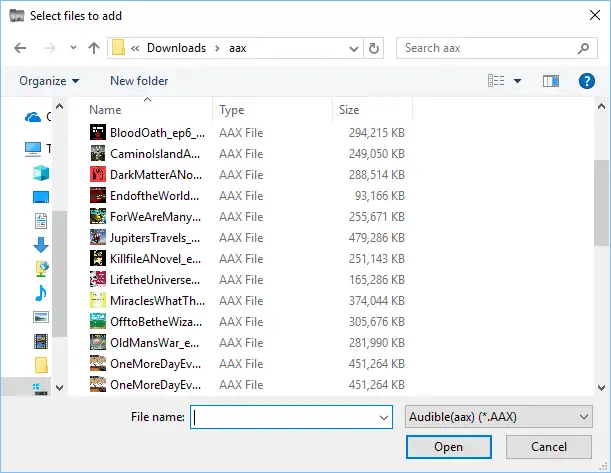This screenshot has height=473, width=611.
Task: Select the MiraclesWhatTh... file icon
Action: pyautogui.click(x=97, y=301)
